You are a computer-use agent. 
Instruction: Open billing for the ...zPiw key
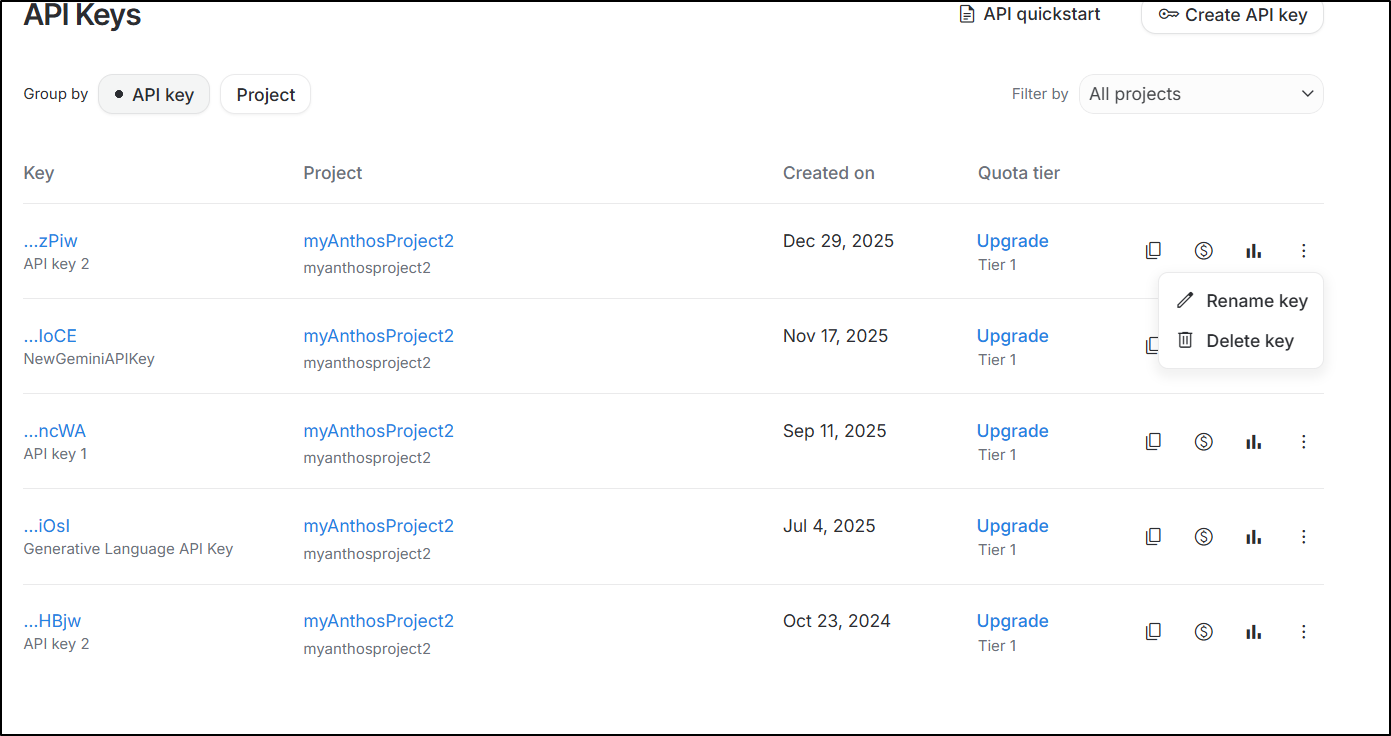click(1204, 251)
